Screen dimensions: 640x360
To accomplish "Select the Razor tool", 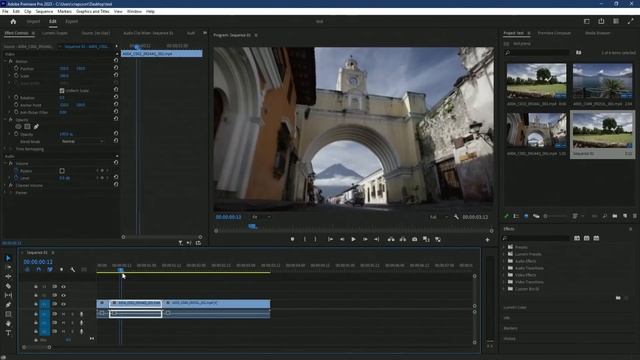I will point(8,286).
